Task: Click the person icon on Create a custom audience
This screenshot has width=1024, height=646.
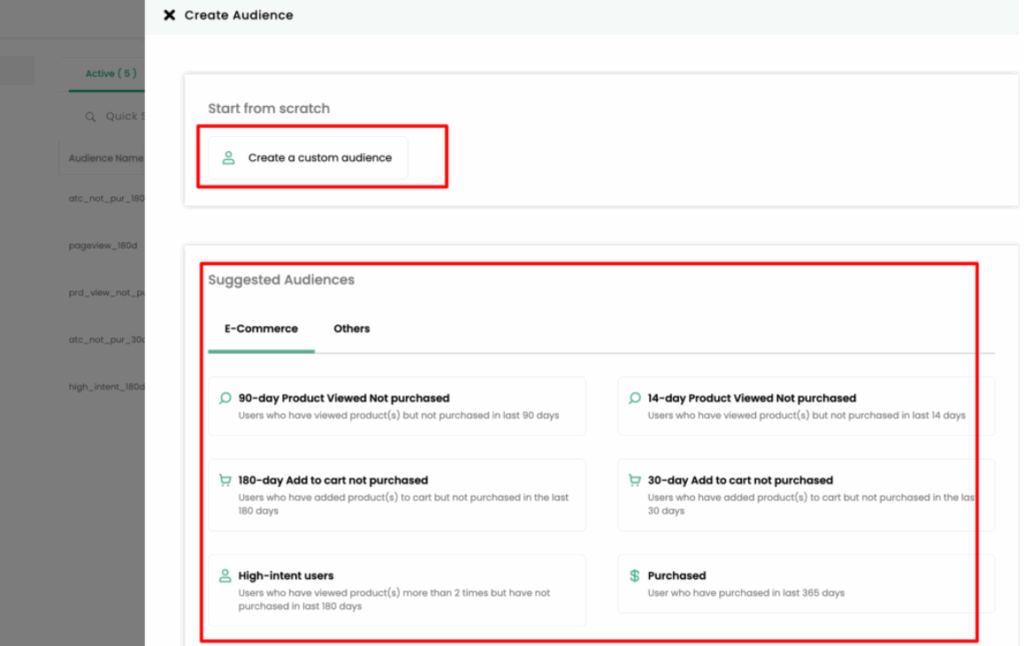Action: click(x=228, y=156)
